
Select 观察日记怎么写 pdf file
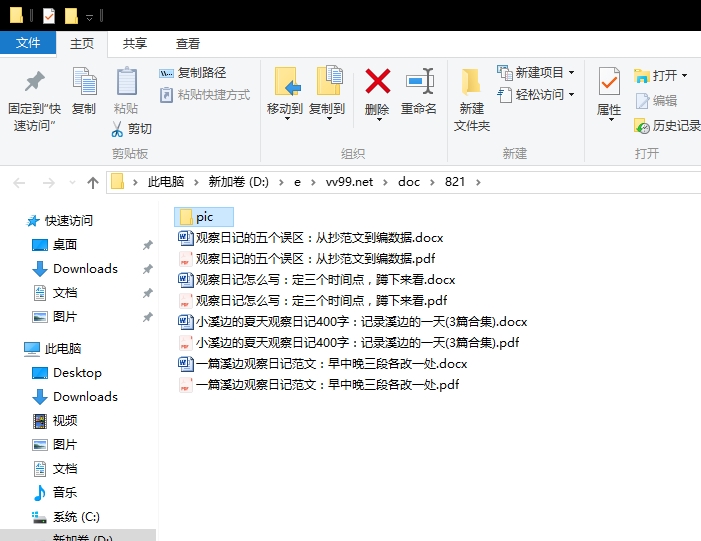312,301
